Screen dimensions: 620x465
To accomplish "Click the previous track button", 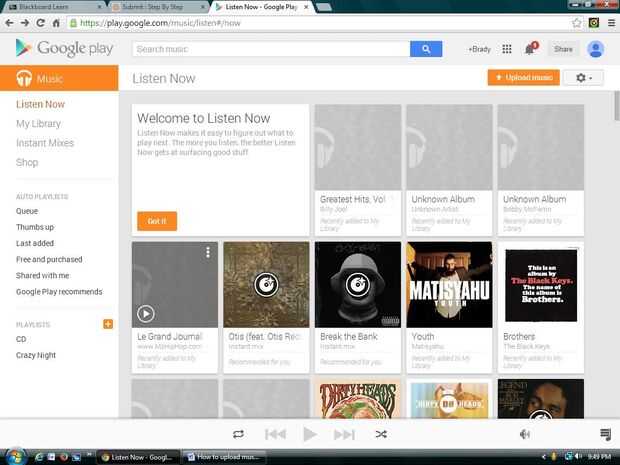I will pos(275,434).
